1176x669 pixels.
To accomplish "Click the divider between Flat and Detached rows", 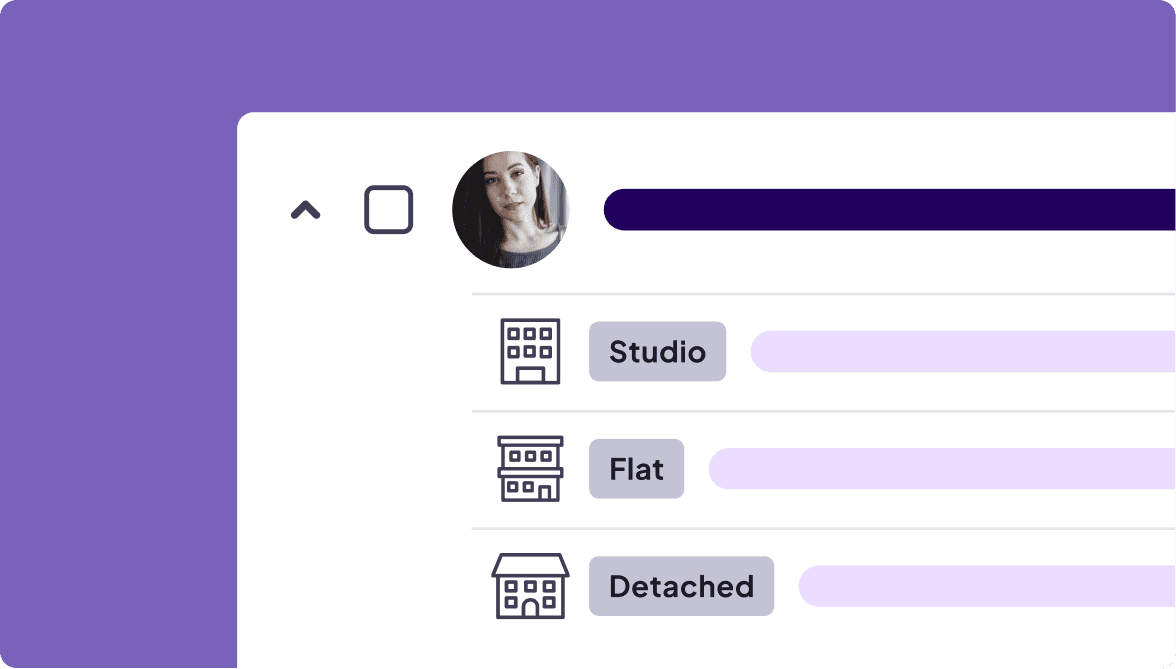I will click(x=820, y=528).
